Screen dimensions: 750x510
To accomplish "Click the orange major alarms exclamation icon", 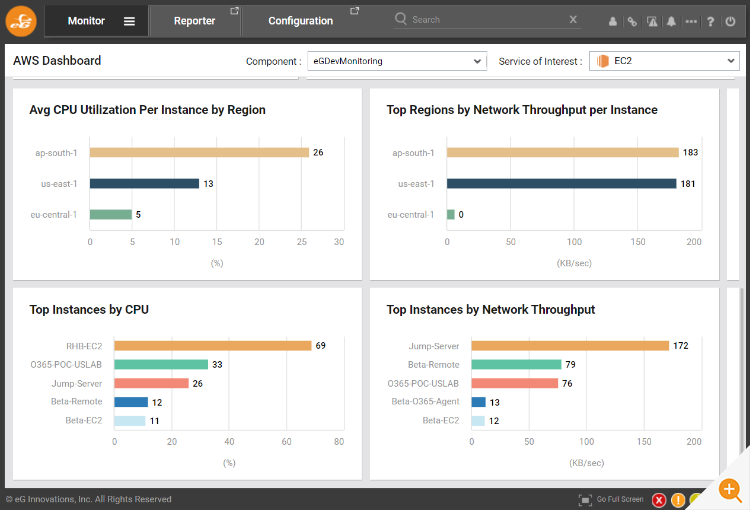I will point(678,500).
